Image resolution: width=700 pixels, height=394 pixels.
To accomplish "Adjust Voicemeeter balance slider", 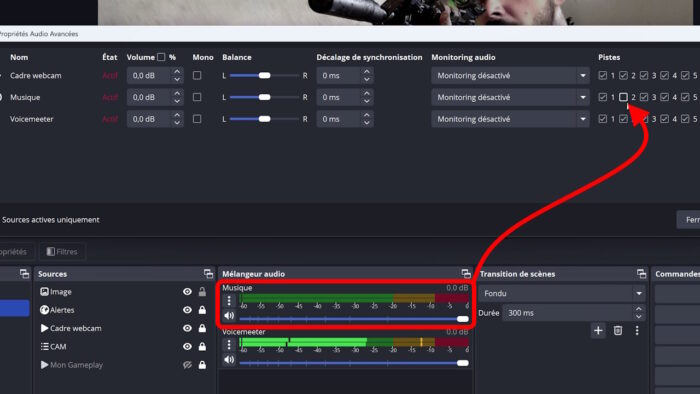I will pyautogui.click(x=264, y=119).
